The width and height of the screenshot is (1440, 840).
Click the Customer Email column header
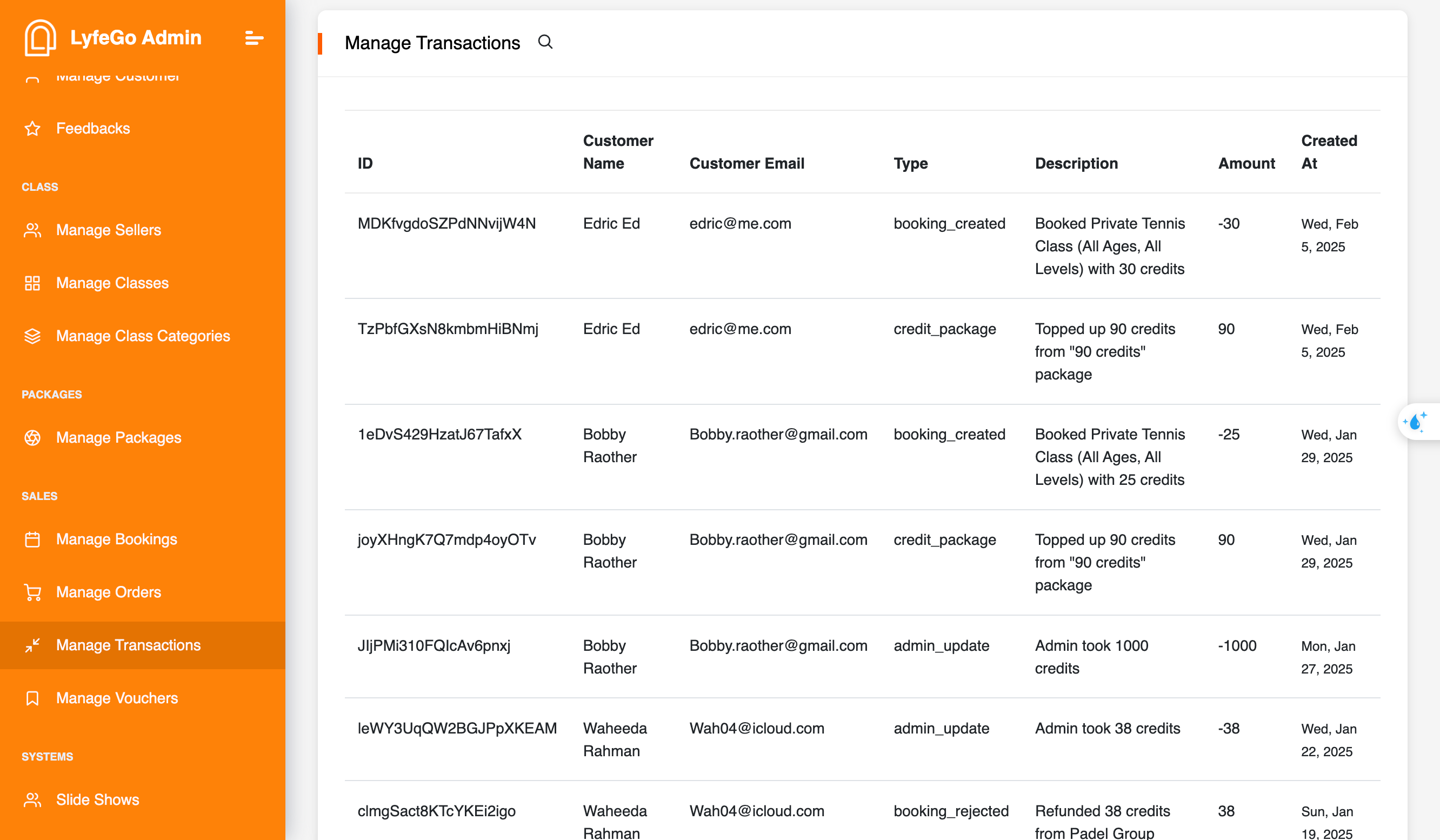[x=746, y=163]
